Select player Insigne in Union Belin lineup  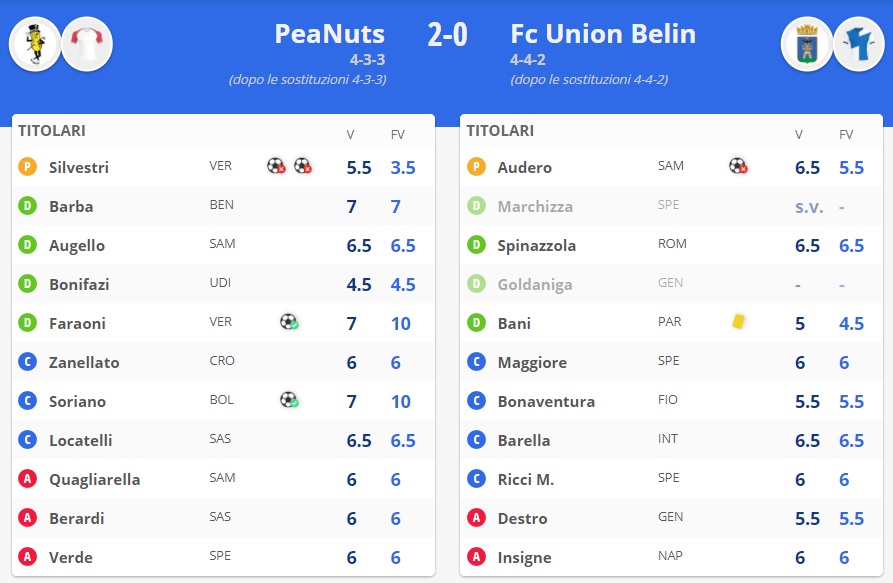point(525,557)
